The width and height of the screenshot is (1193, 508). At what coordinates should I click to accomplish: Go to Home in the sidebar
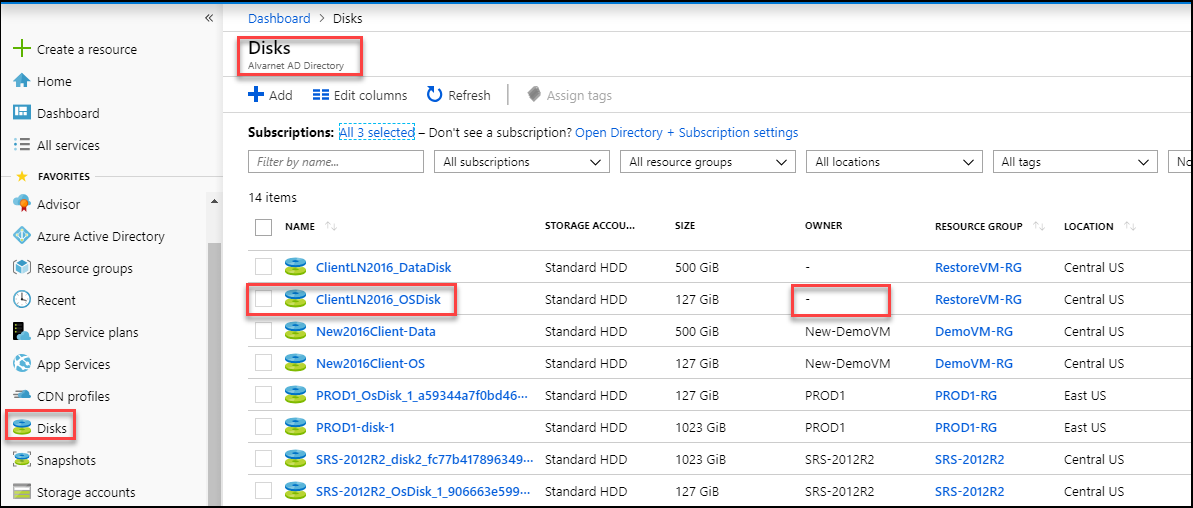[x=54, y=81]
